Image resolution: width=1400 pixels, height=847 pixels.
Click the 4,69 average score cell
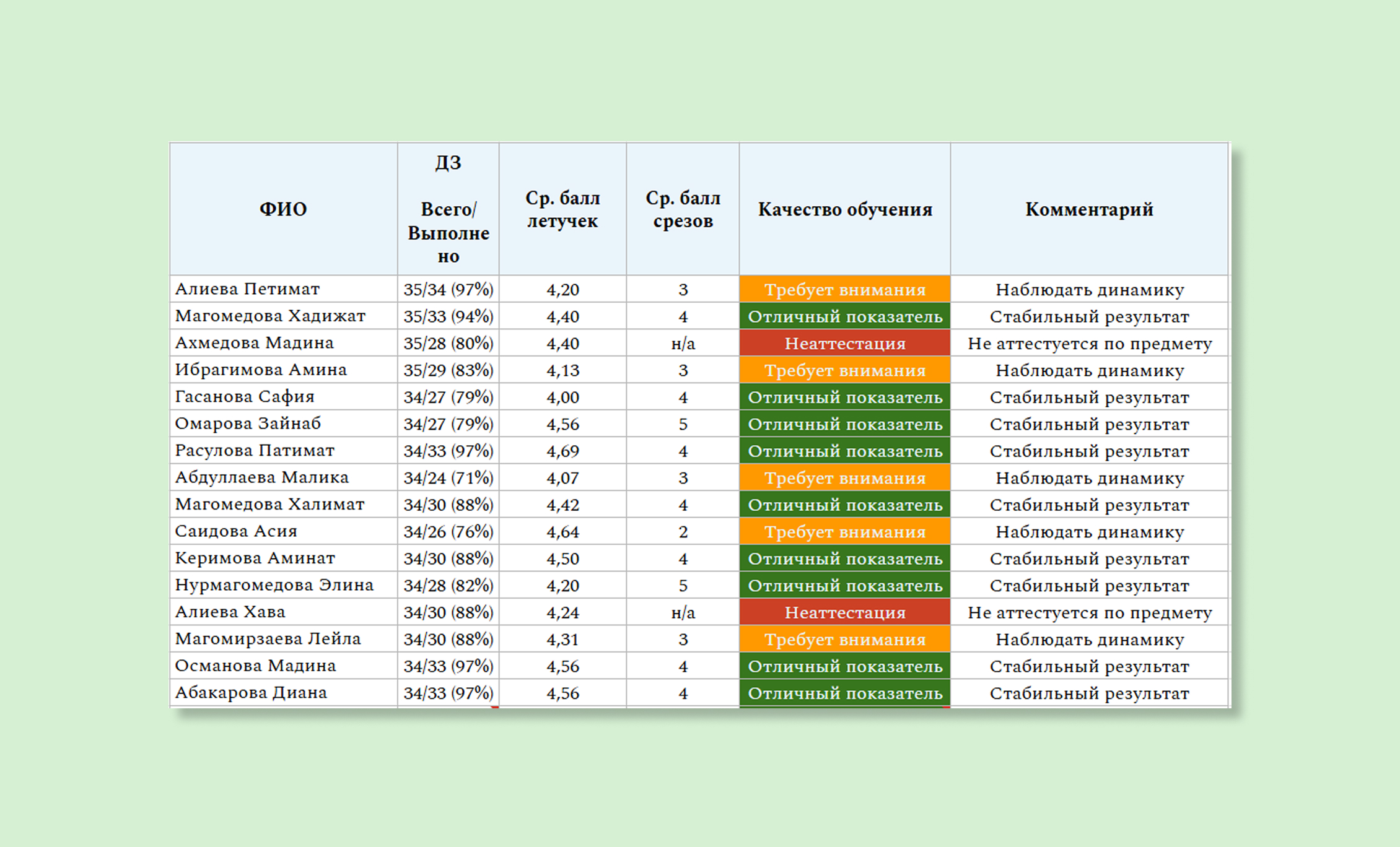[562, 451]
